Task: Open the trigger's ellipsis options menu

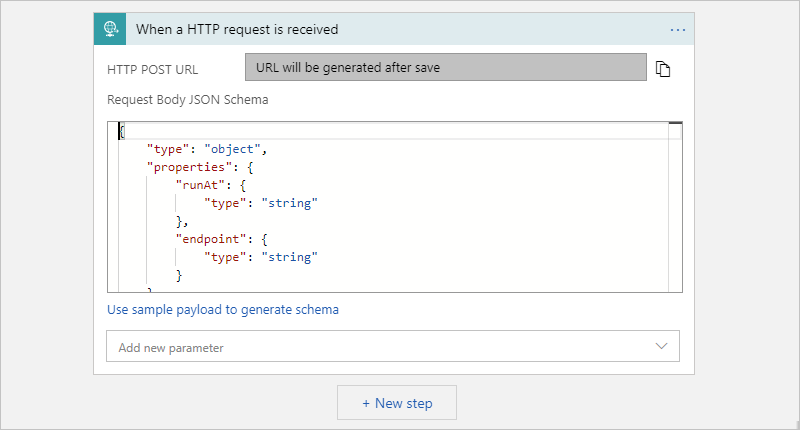Action: 678,29
